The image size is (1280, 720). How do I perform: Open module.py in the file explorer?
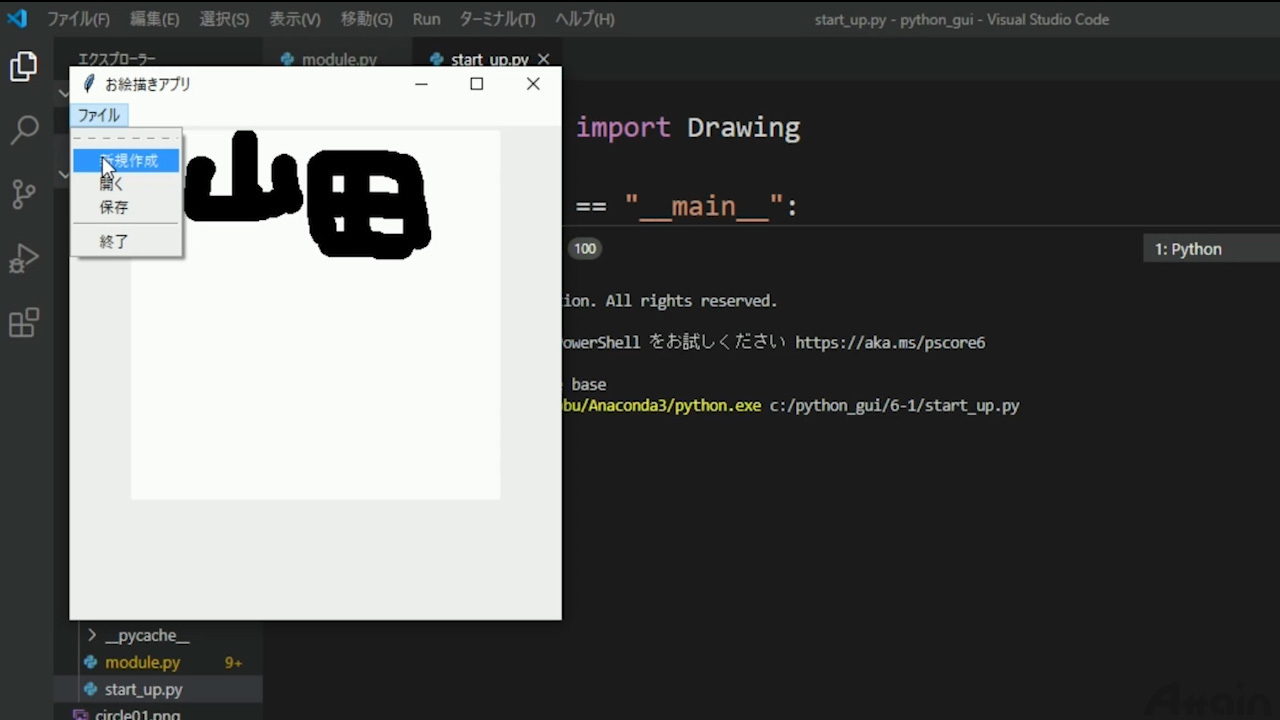142,662
